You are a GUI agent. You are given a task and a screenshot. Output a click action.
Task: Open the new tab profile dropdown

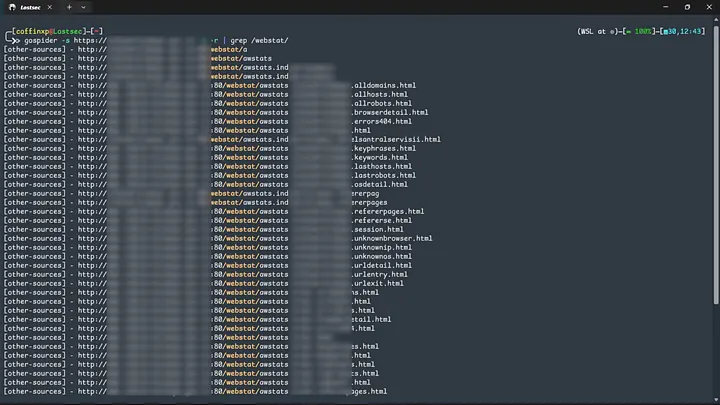pyautogui.click(x=83, y=7)
